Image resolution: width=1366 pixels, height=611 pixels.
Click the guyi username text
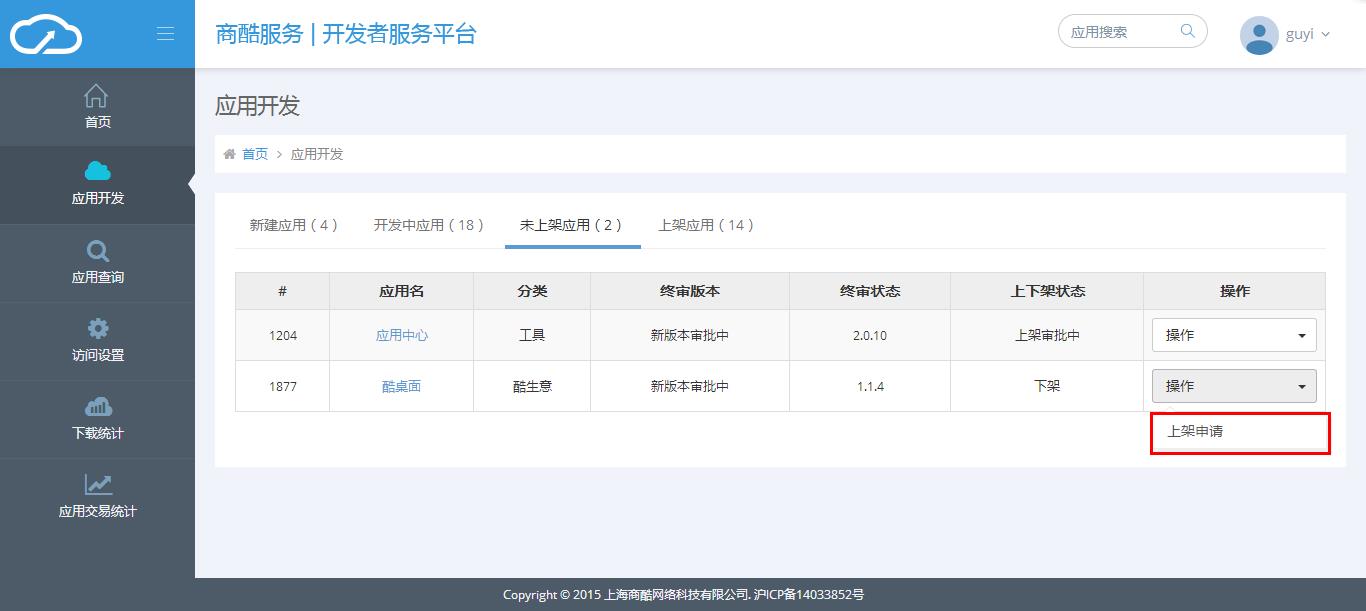tap(1299, 35)
